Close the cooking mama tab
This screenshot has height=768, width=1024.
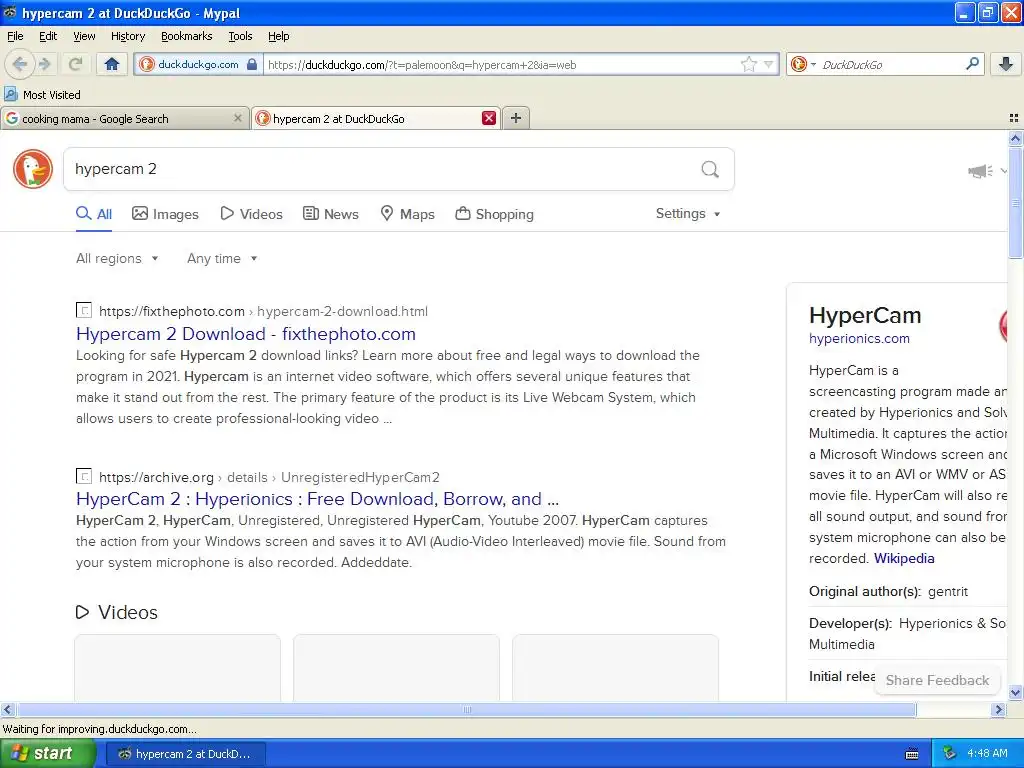click(238, 118)
